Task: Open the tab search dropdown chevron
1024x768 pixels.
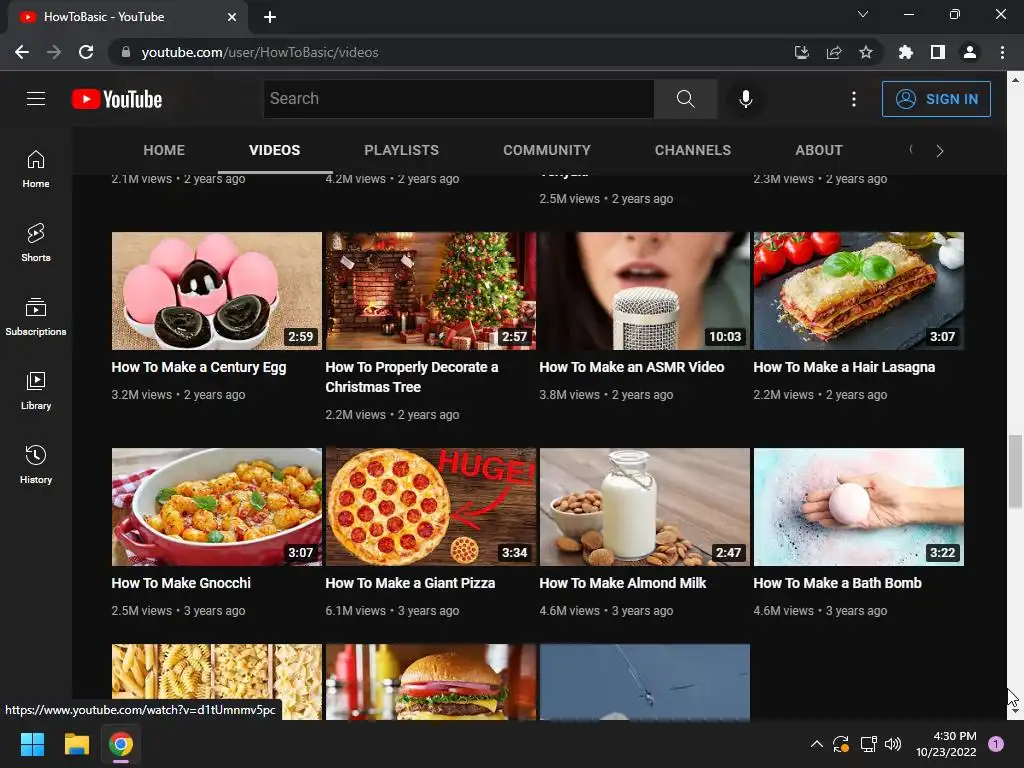Action: click(863, 14)
